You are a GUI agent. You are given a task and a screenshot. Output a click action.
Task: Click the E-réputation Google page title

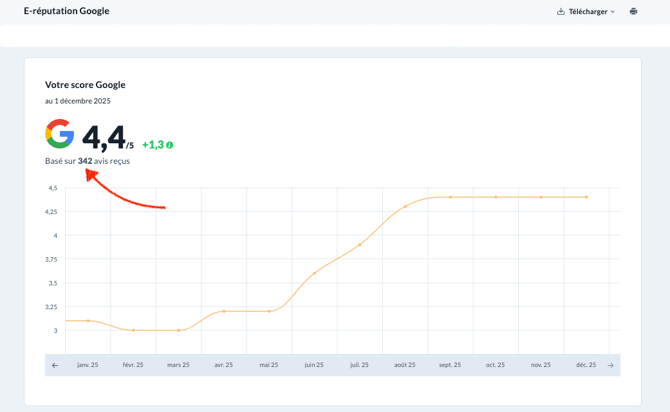tap(66, 11)
